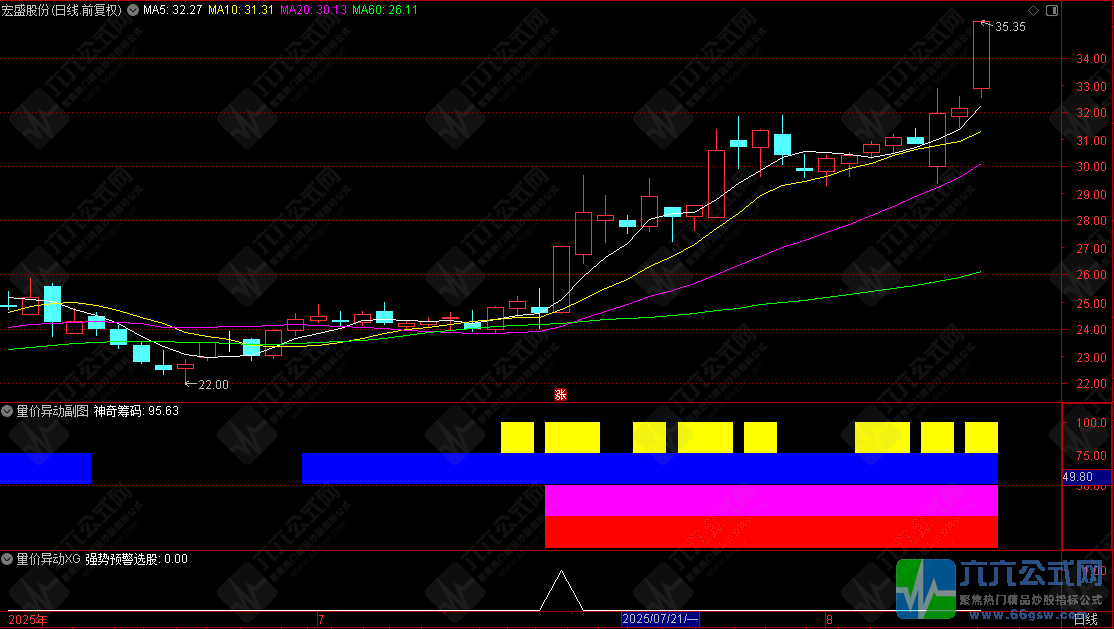Open the dropdown arrow beside 宏盛股份 title
This screenshot has height=629, width=1114.
[x=133, y=10]
